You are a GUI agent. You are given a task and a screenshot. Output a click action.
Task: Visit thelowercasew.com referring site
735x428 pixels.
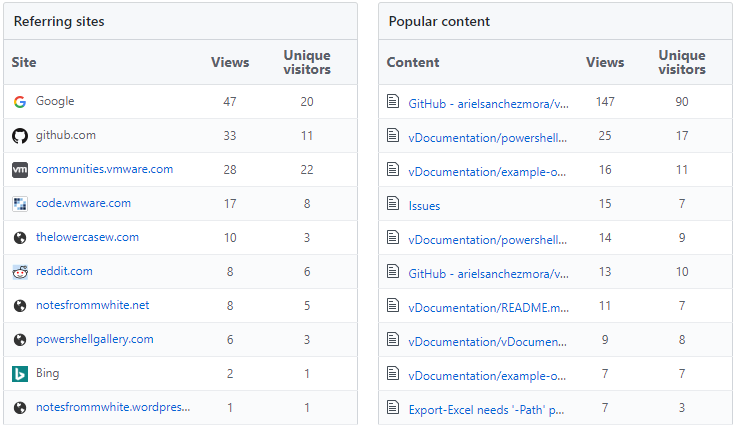pos(88,237)
